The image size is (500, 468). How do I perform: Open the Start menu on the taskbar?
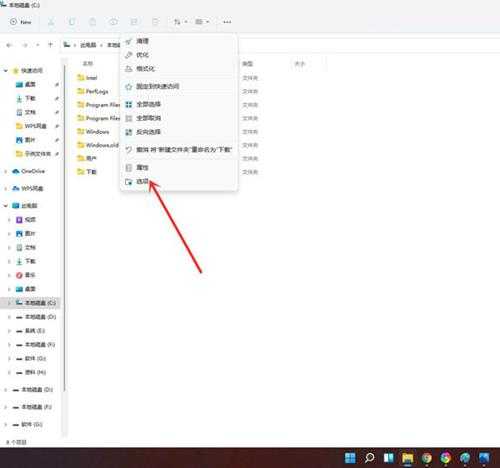tap(350, 458)
